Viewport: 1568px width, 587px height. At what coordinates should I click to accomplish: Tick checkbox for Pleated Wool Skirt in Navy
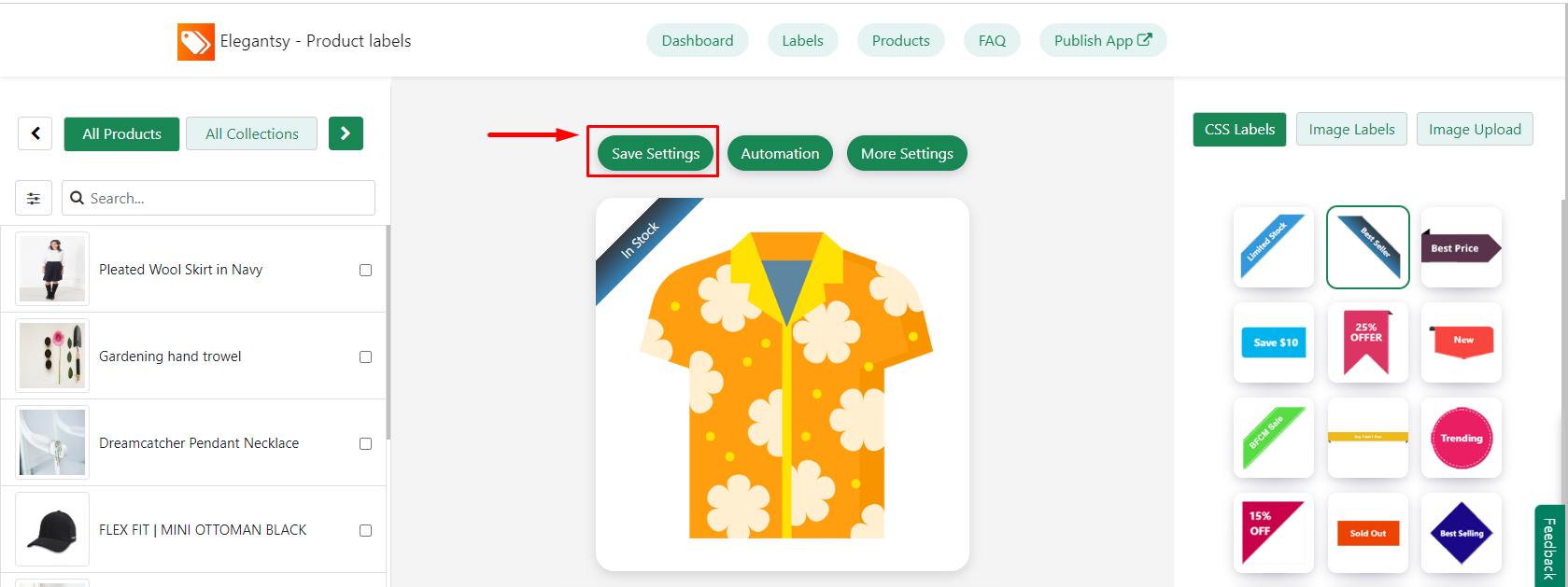point(365,270)
